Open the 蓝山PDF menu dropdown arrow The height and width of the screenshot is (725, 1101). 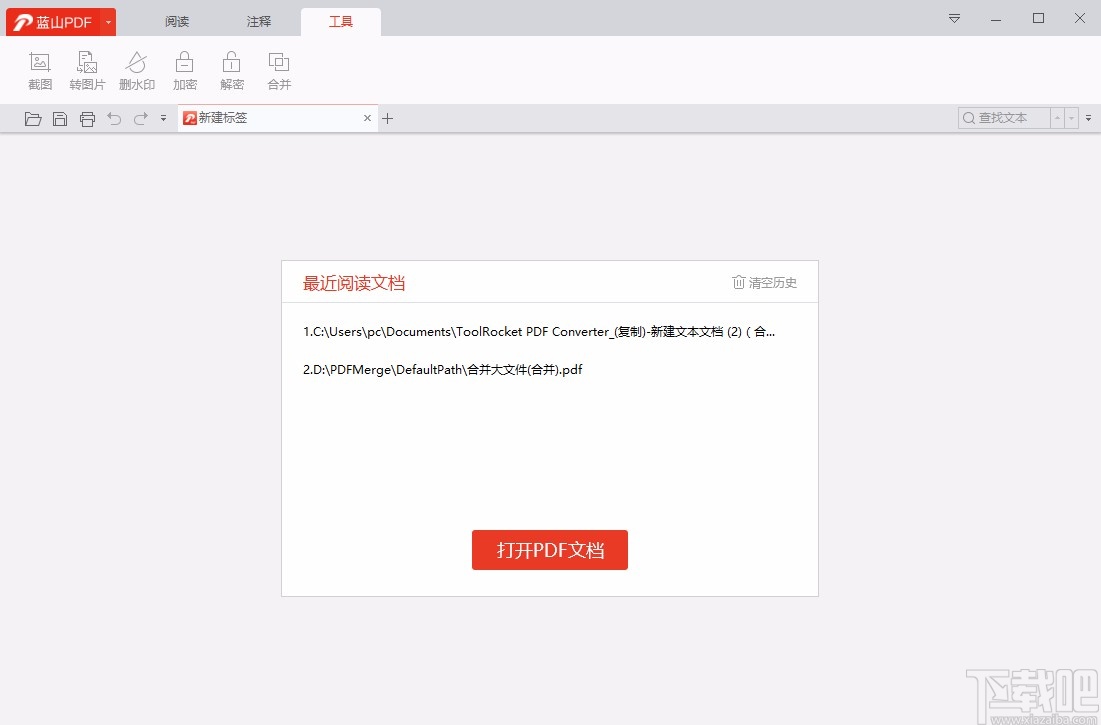click(x=108, y=21)
